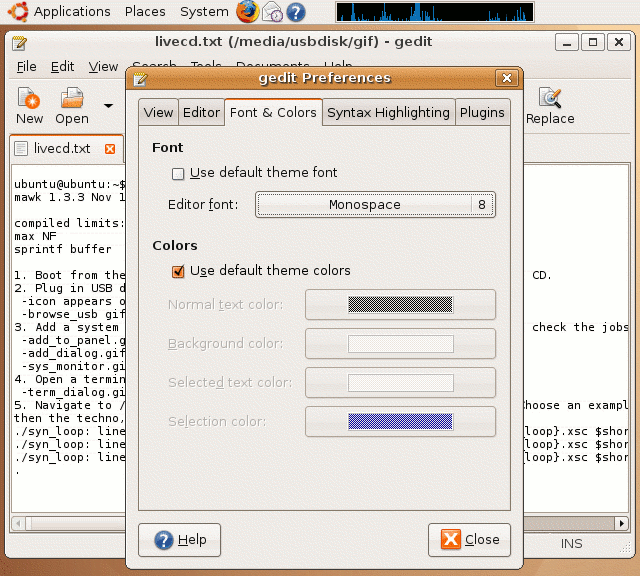
Task: Switch to the Editor tab
Action: (x=201, y=112)
